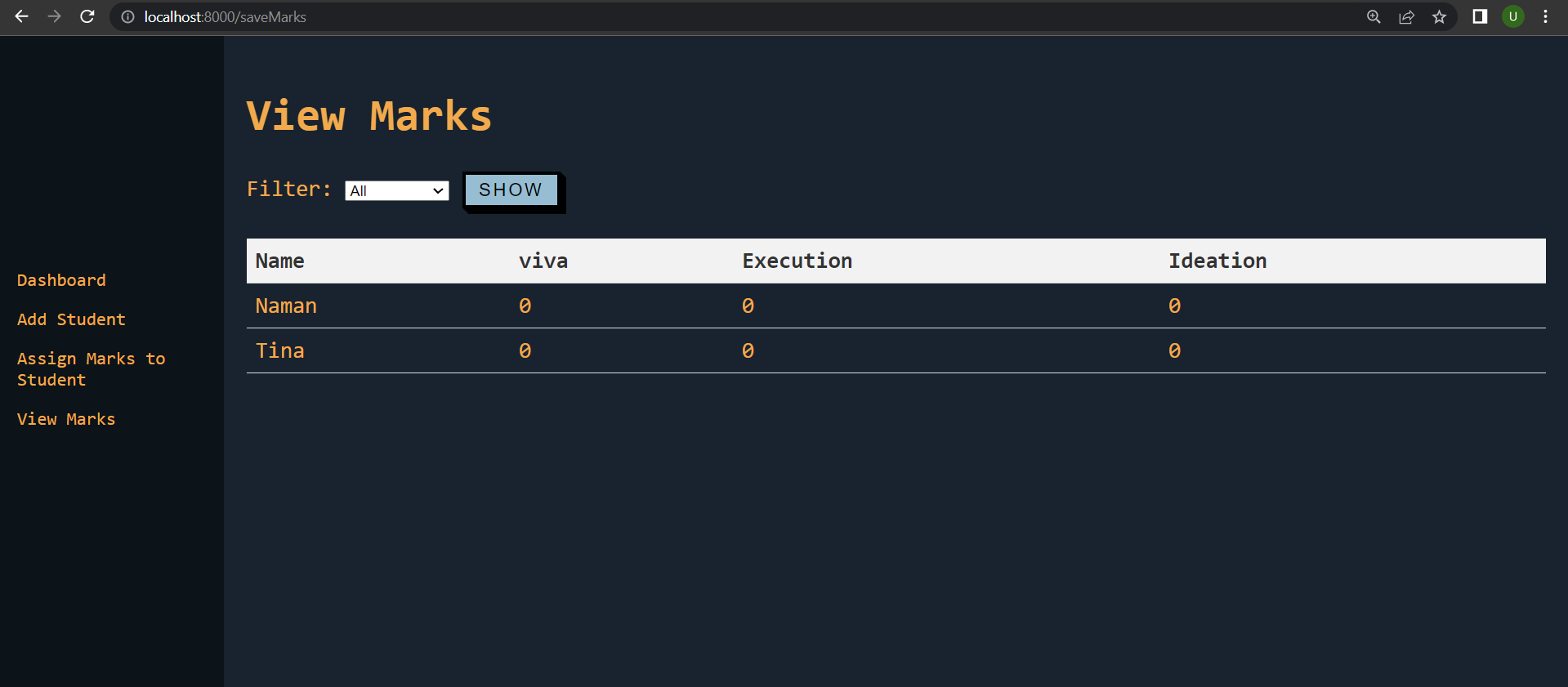This screenshot has height=687, width=1568.
Task: Click Naman's Ideation mark value
Action: coord(1174,306)
